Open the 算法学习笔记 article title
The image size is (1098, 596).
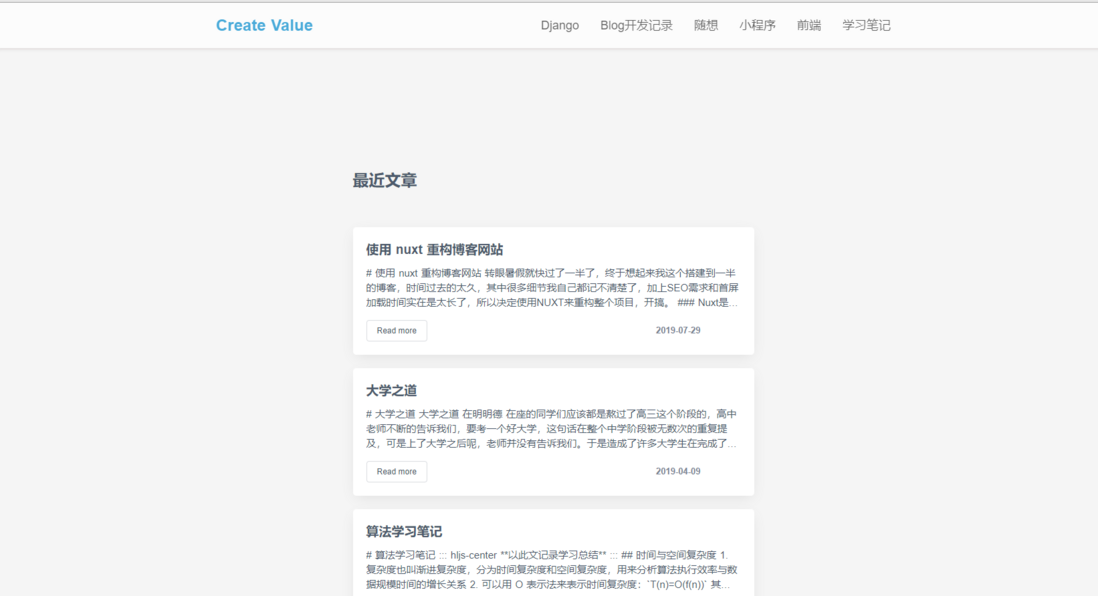click(x=404, y=532)
